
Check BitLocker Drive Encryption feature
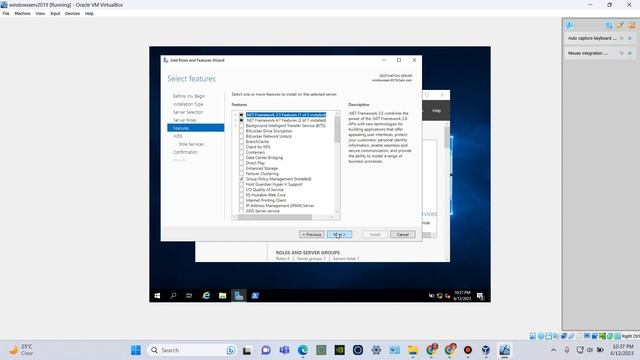(241, 131)
